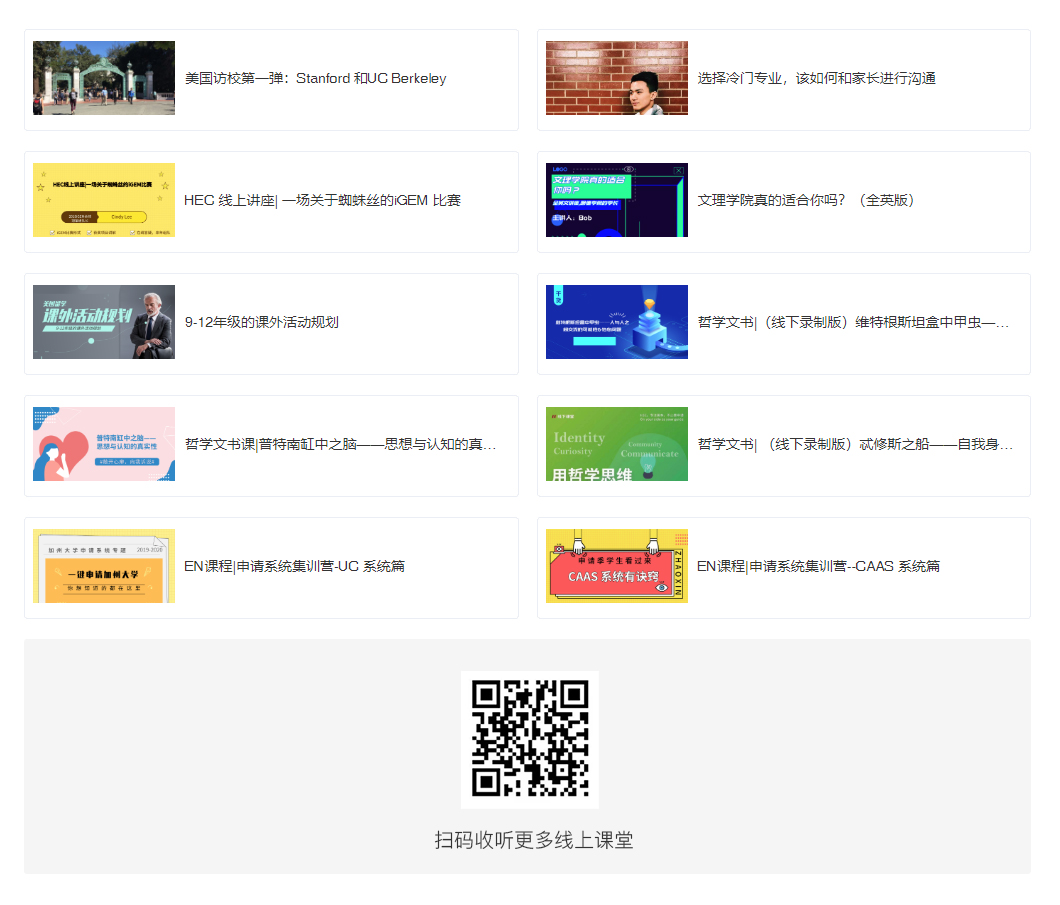Viewport: 1060px width, 905px height.
Task: Click title 美国访校第一弹: Stanford 和UC Berkeley
Action: (316, 78)
